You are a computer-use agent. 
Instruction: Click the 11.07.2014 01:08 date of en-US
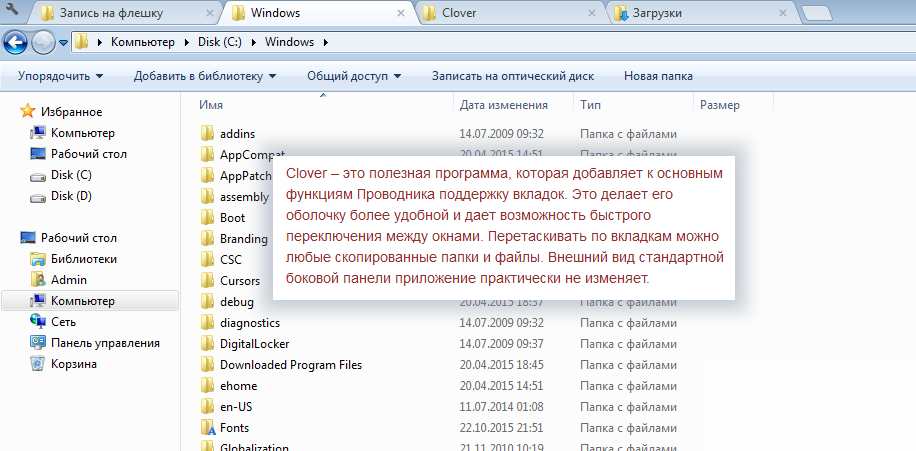[502, 407]
